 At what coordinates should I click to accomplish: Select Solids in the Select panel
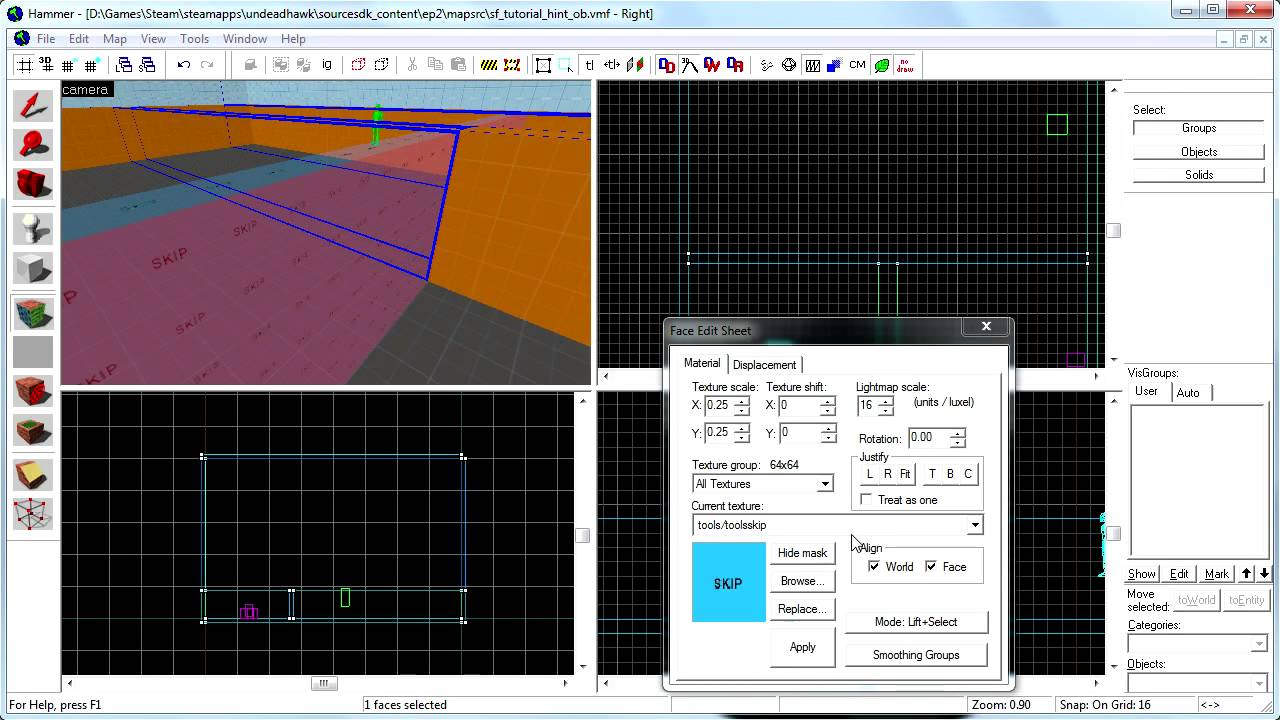click(1198, 175)
